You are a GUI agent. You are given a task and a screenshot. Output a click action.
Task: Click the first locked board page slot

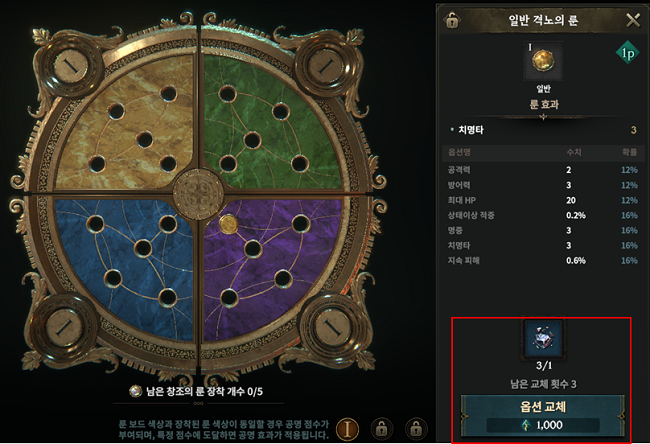pyautogui.click(x=381, y=429)
